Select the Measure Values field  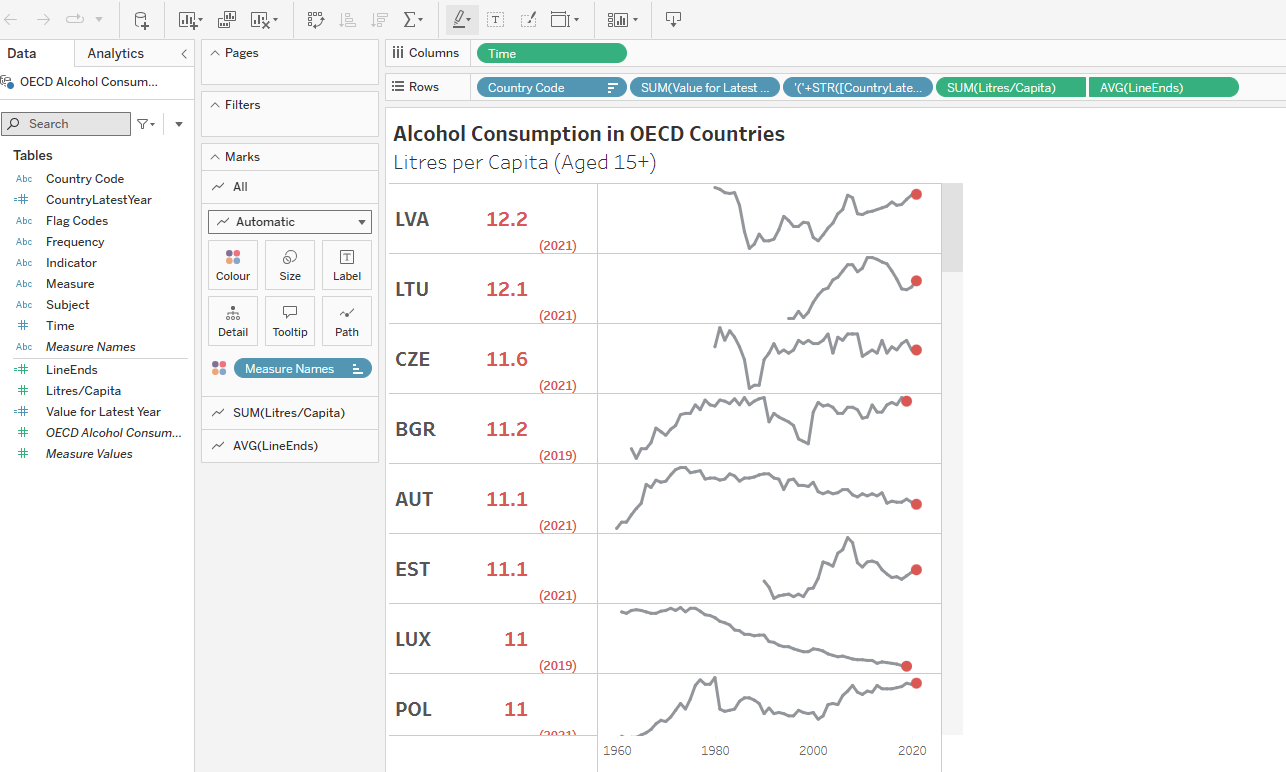(89, 454)
